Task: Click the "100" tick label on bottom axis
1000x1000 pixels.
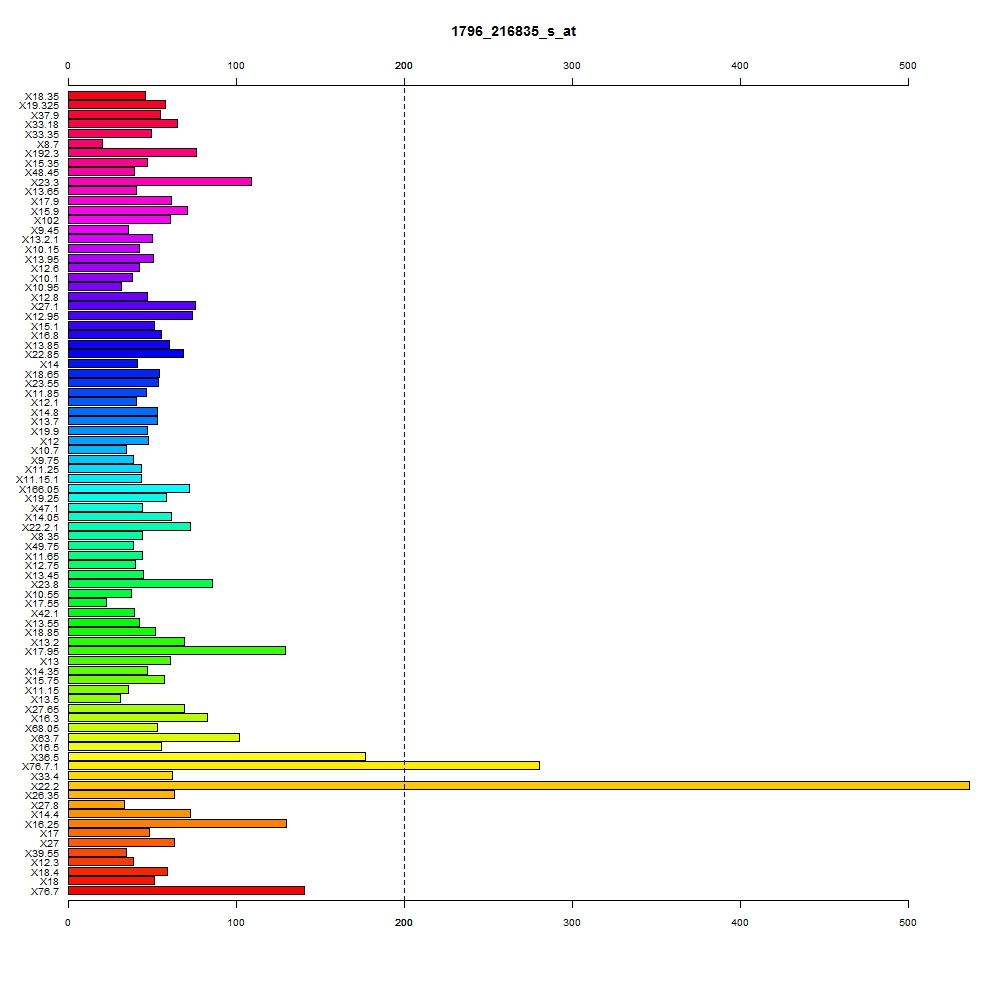Action: tap(236, 922)
